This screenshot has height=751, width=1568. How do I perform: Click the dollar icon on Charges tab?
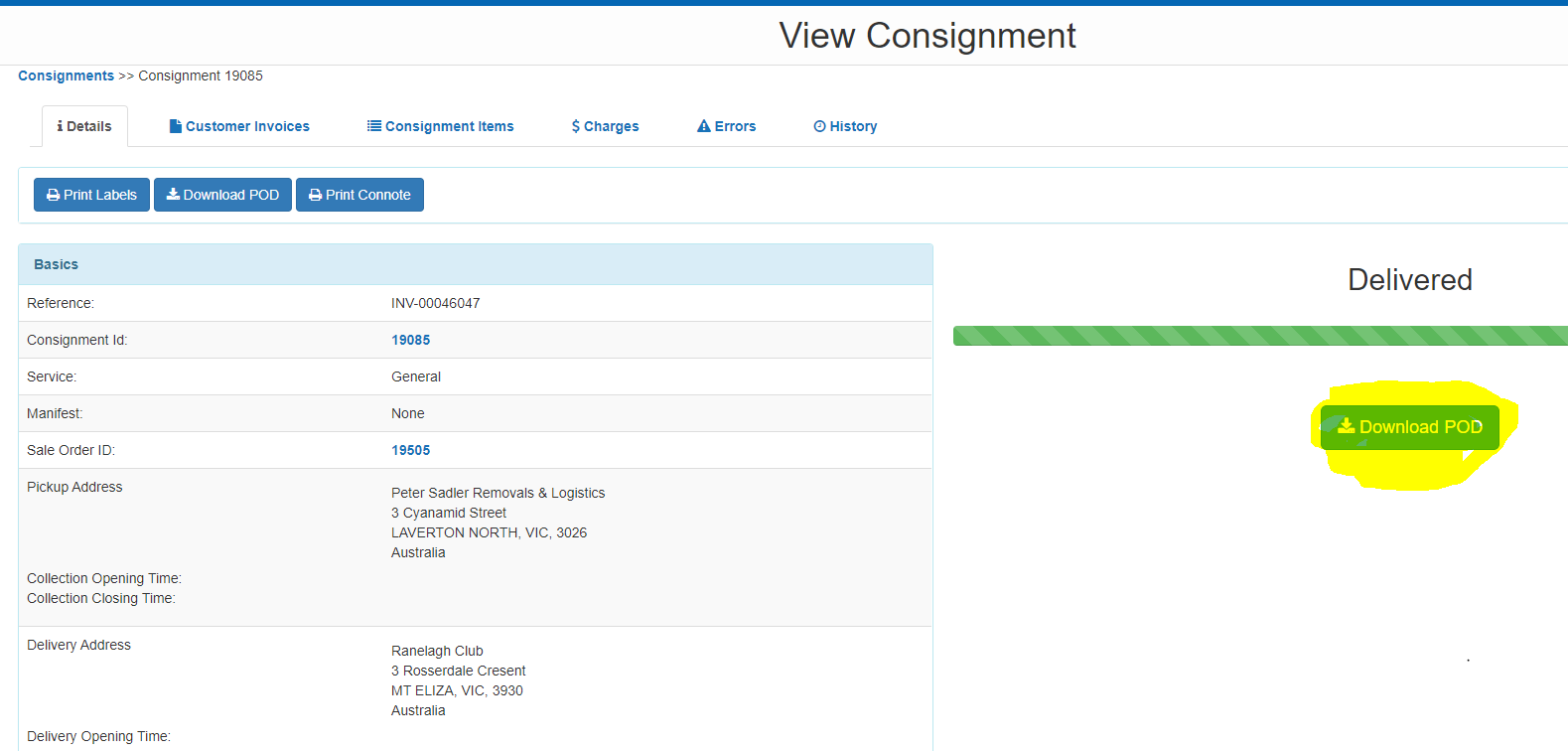point(576,126)
